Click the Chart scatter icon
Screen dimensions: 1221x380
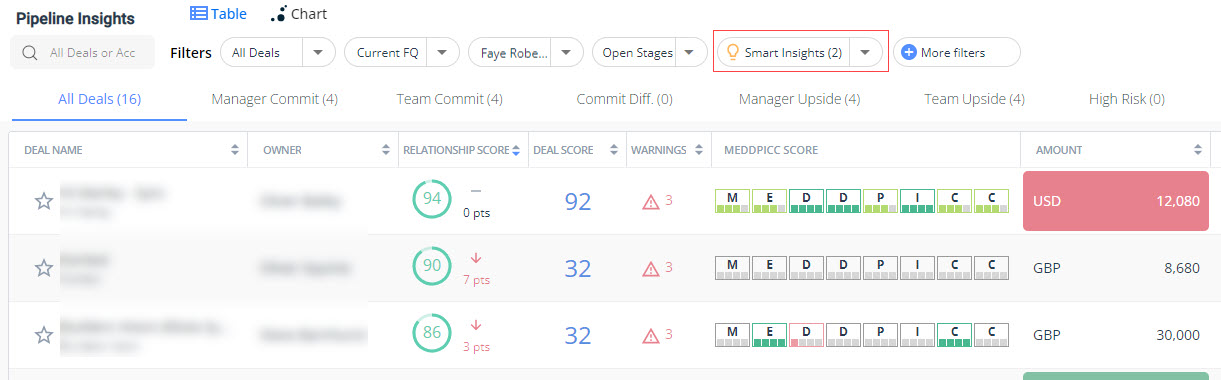pos(278,14)
